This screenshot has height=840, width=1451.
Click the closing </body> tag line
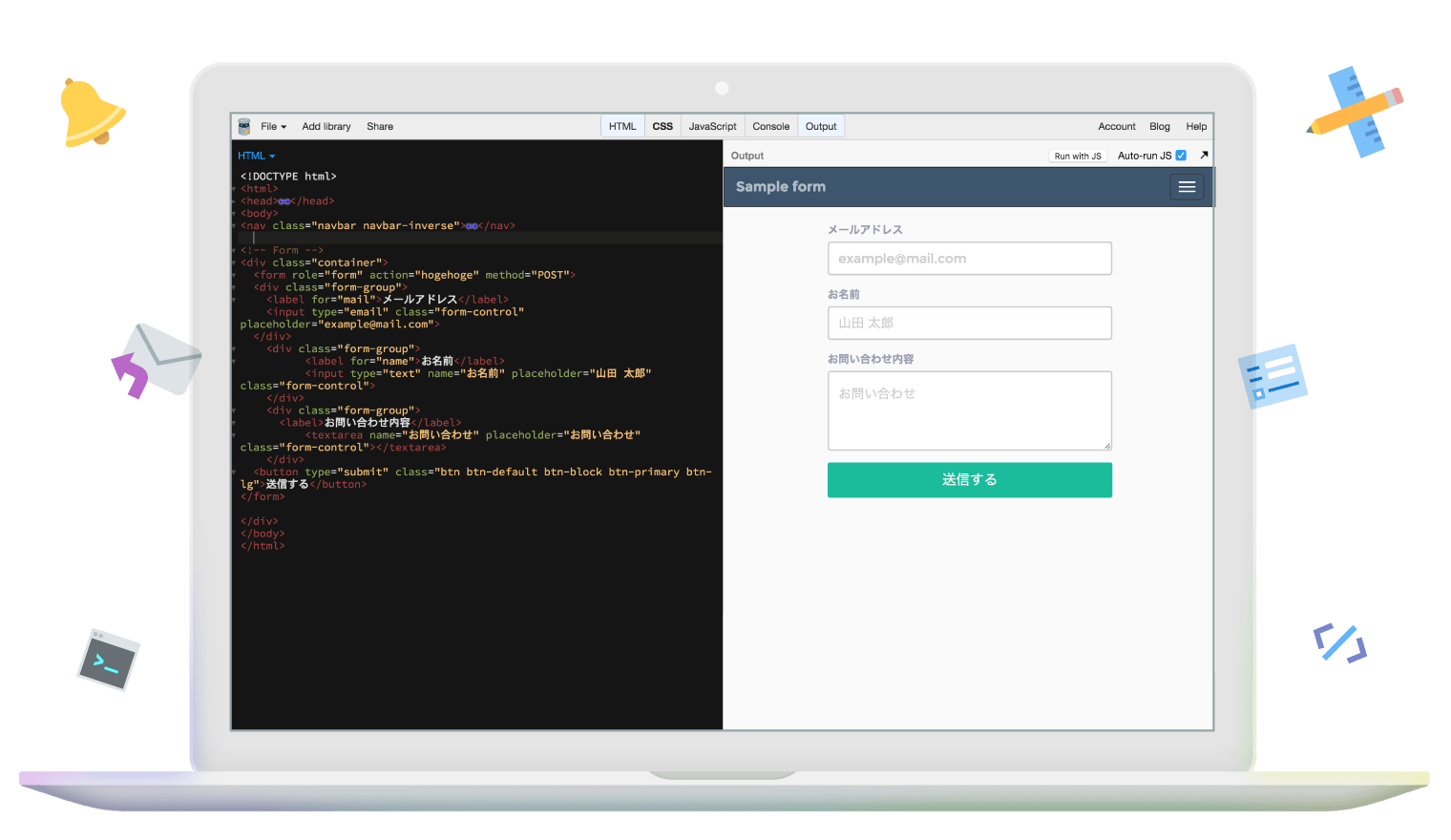pyautogui.click(x=263, y=534)
